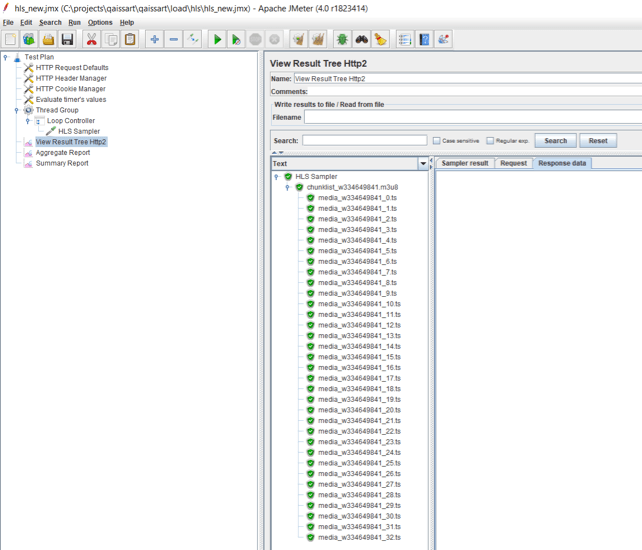Select Summary Report listener
This screenshot has width=642, height=550.
62,163
